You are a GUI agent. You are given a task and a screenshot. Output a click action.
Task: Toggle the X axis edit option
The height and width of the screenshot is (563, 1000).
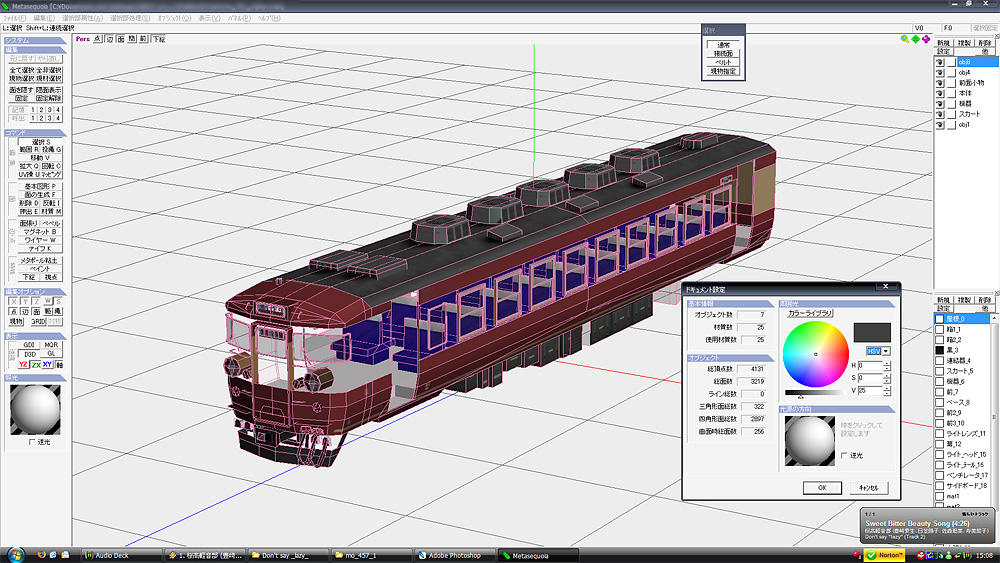pos(14,301)
